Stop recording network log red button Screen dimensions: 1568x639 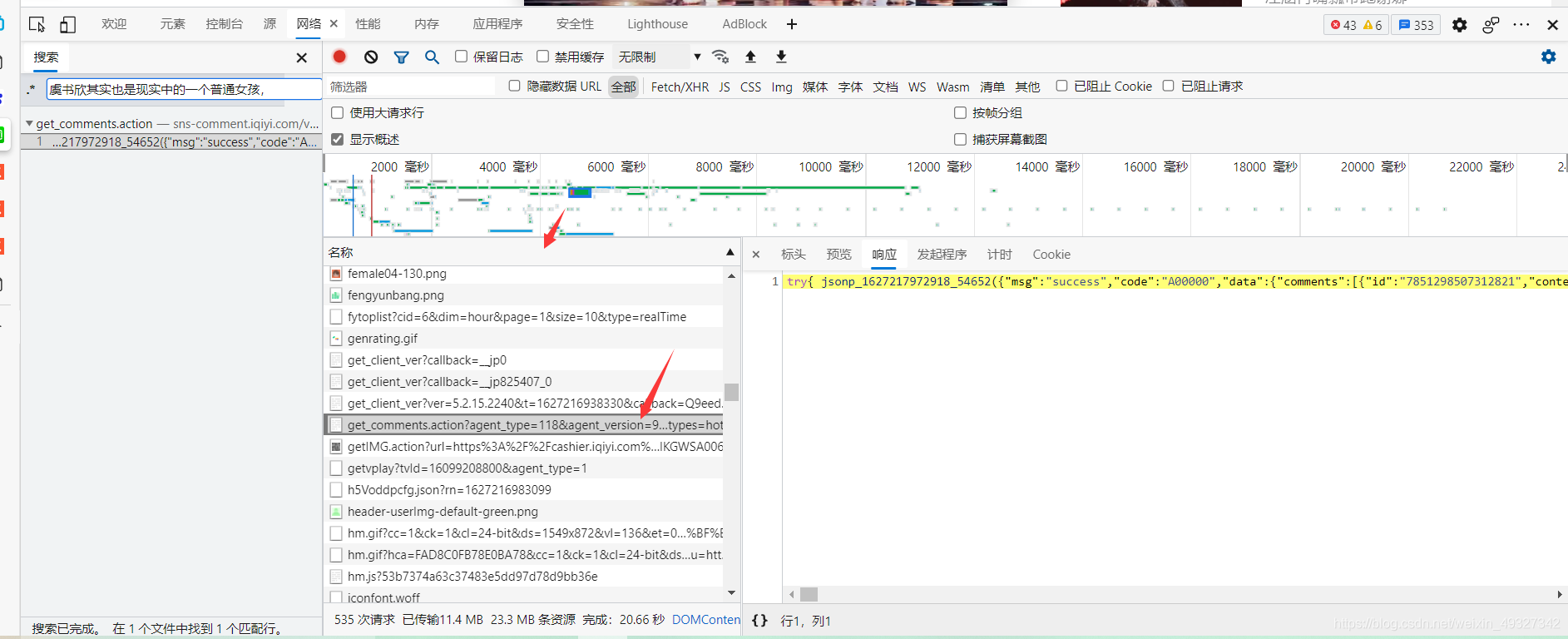coord(339,57)
